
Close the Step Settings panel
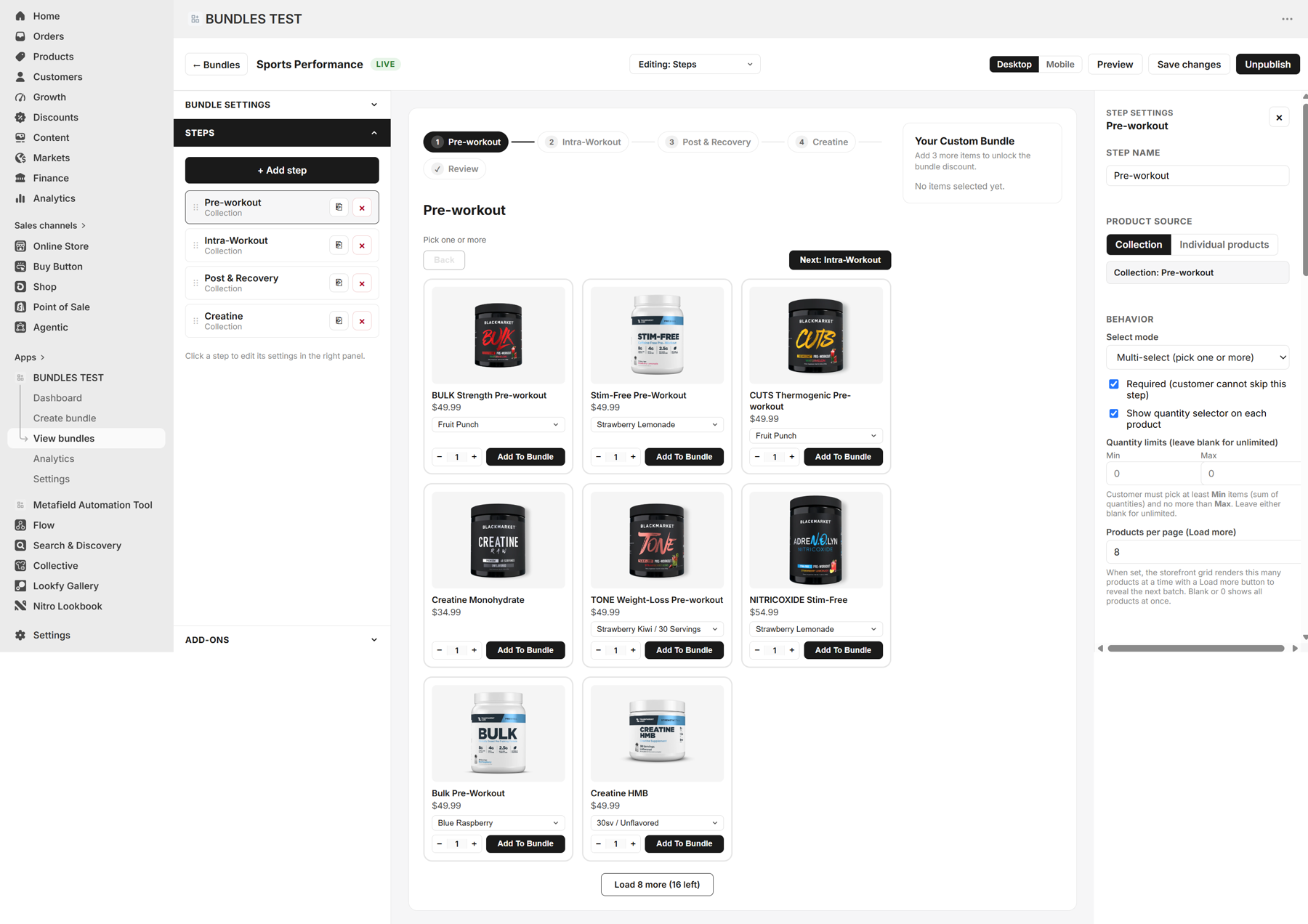1279,118
